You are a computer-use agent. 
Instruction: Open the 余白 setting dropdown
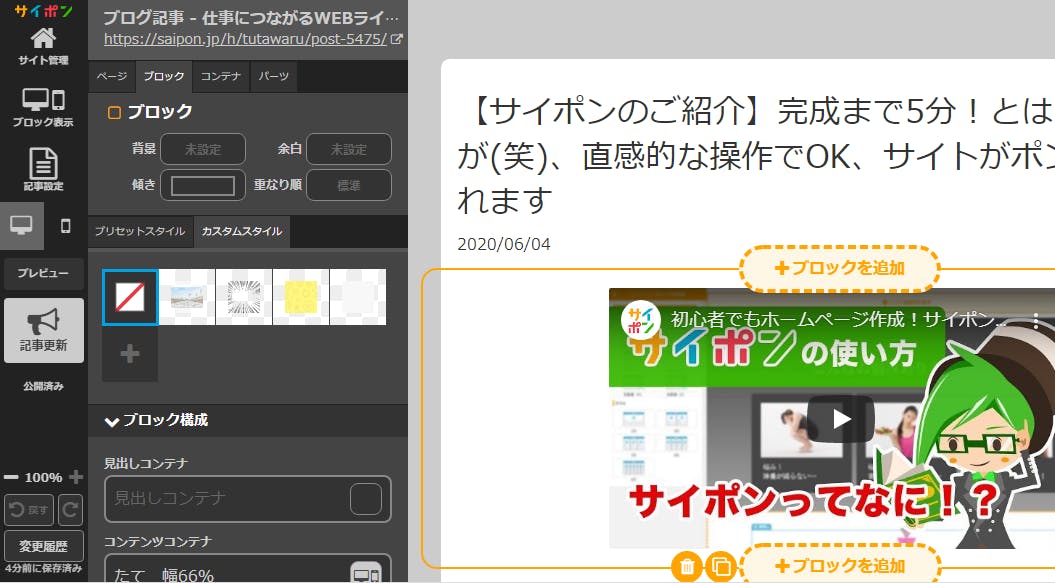pyautogui.click(x=348, y=149)
